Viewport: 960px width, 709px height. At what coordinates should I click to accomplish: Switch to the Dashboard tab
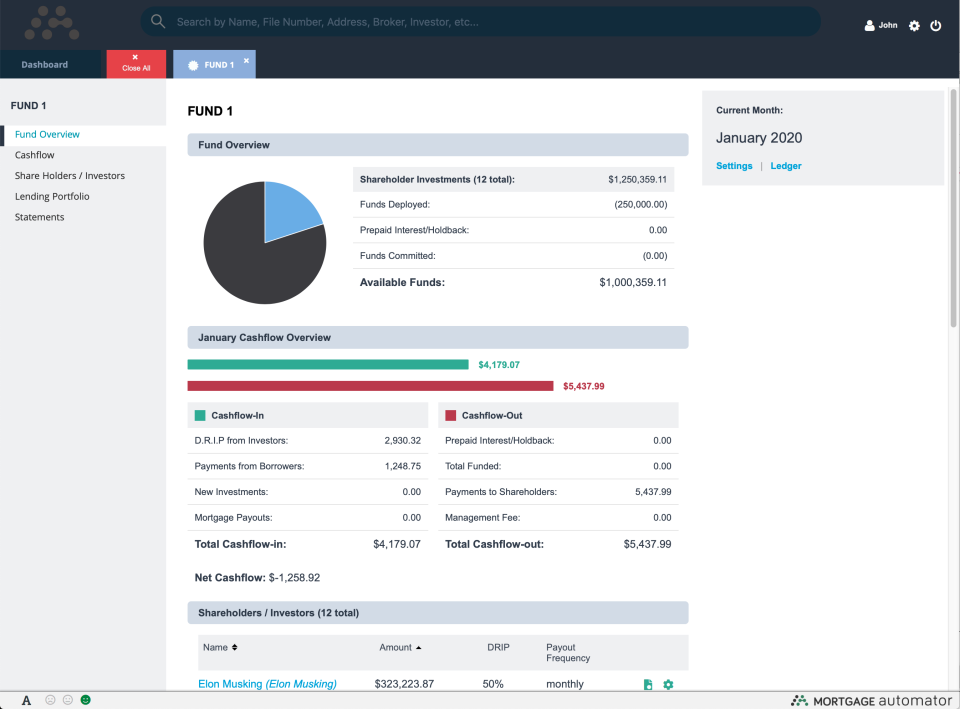[44, 63]
